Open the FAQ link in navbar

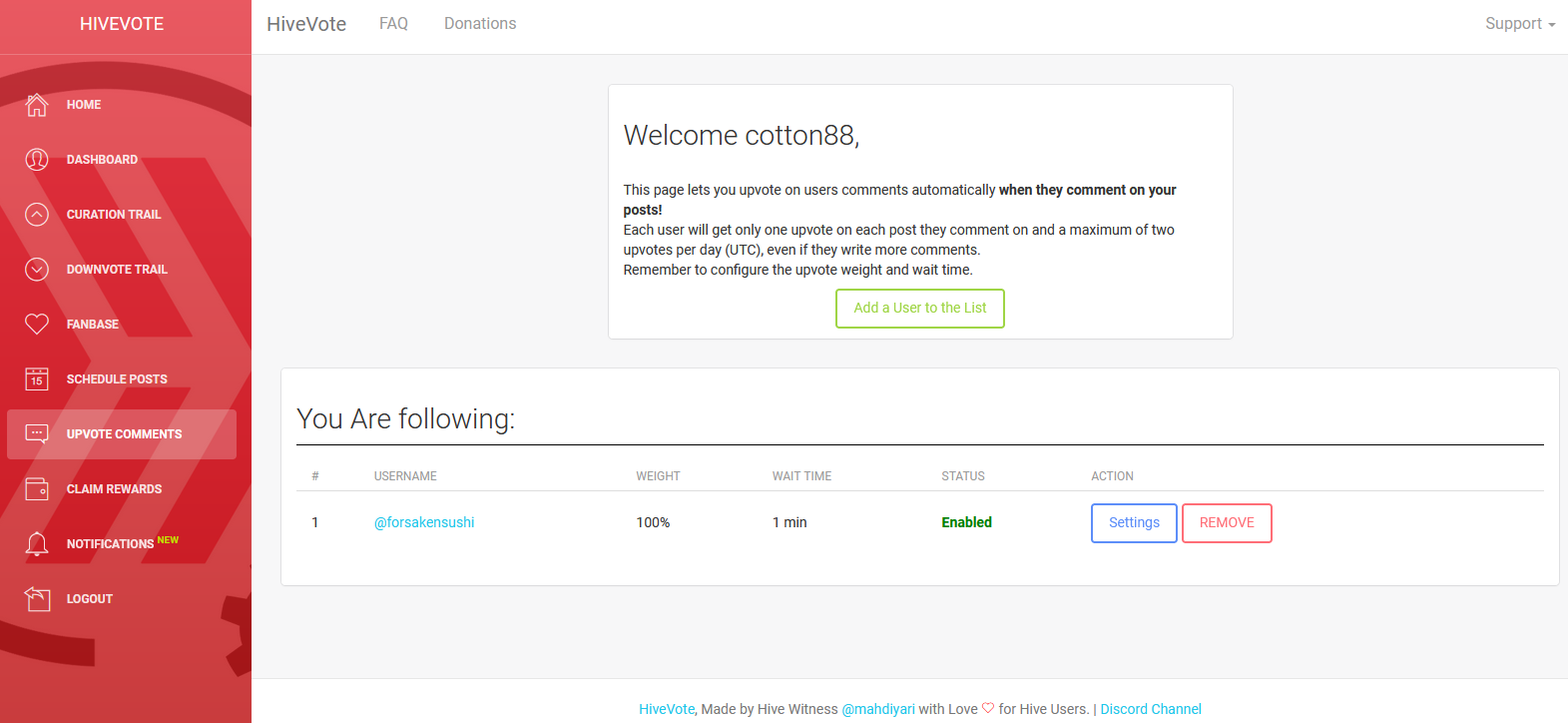click(393, 24)
